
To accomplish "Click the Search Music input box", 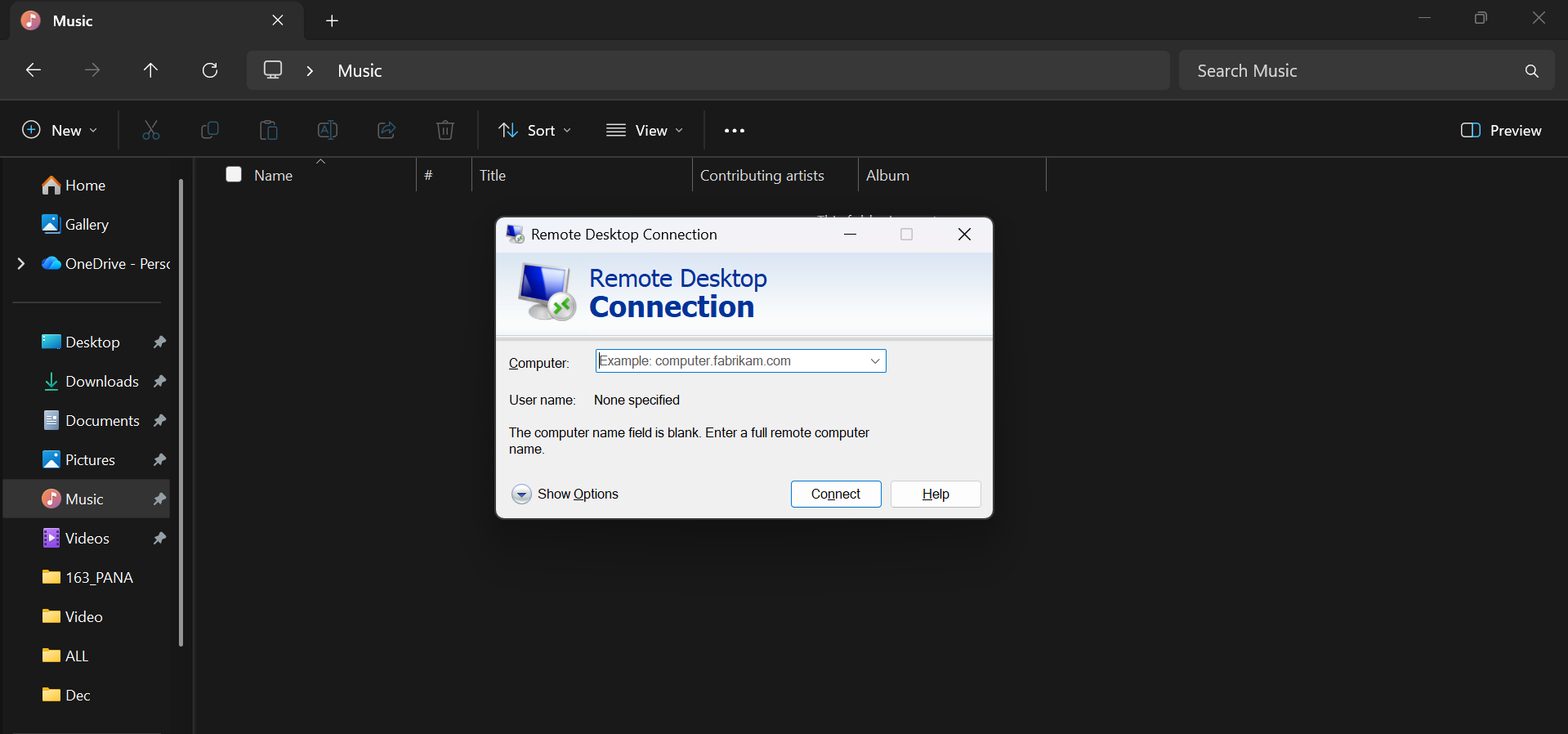I will click(1348, 71).
